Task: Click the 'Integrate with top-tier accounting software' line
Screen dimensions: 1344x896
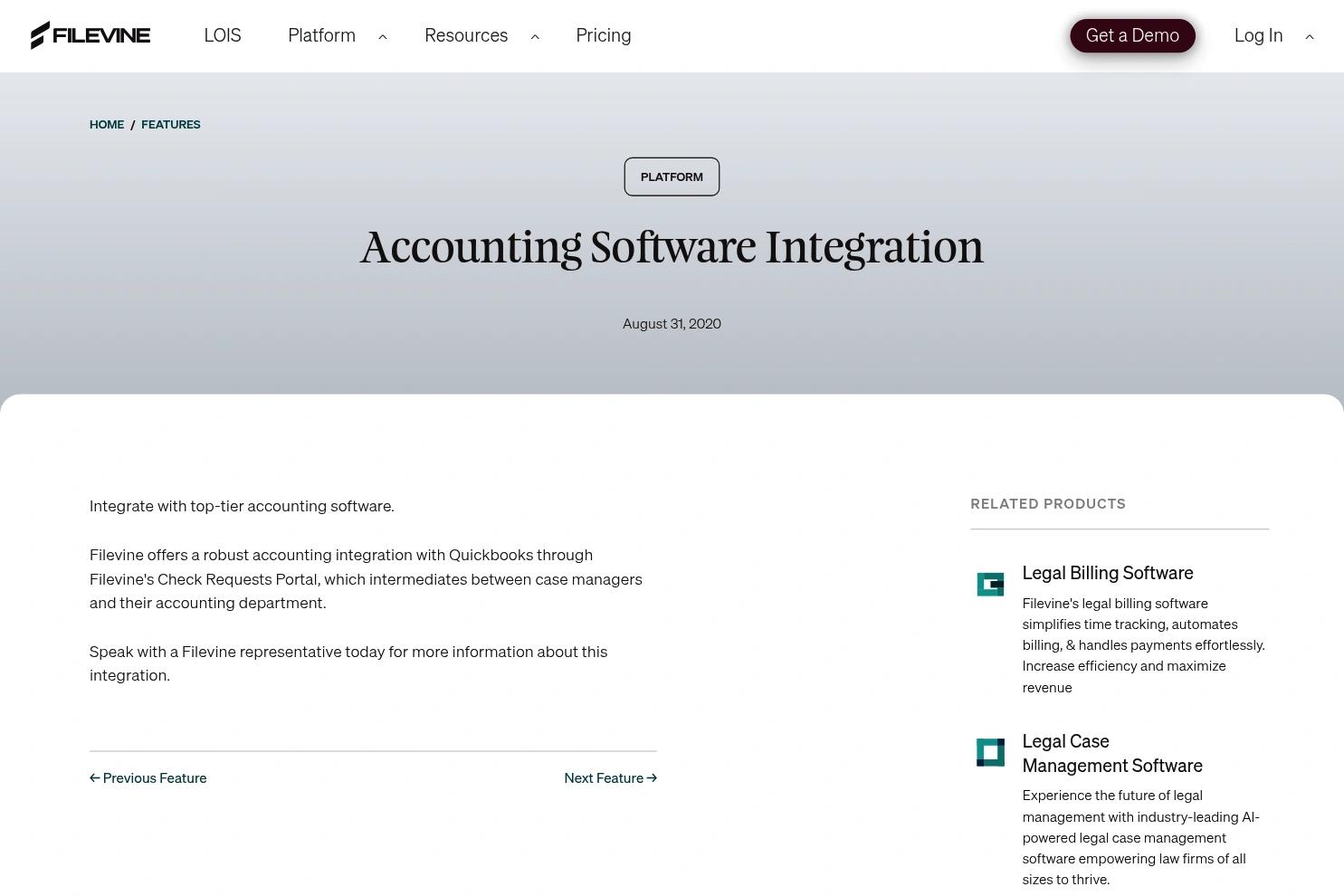Action: click(x=242, y=506)
